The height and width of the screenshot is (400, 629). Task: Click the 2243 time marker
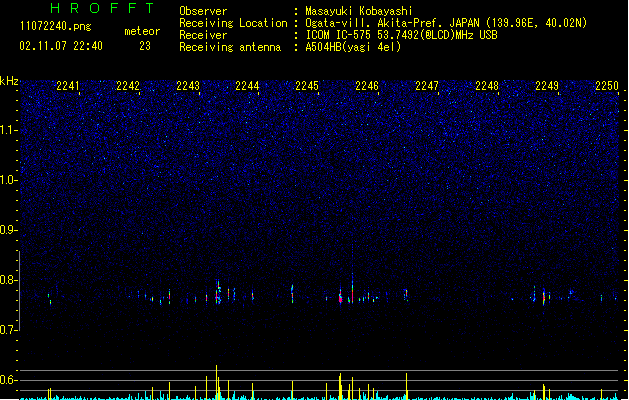188,86
